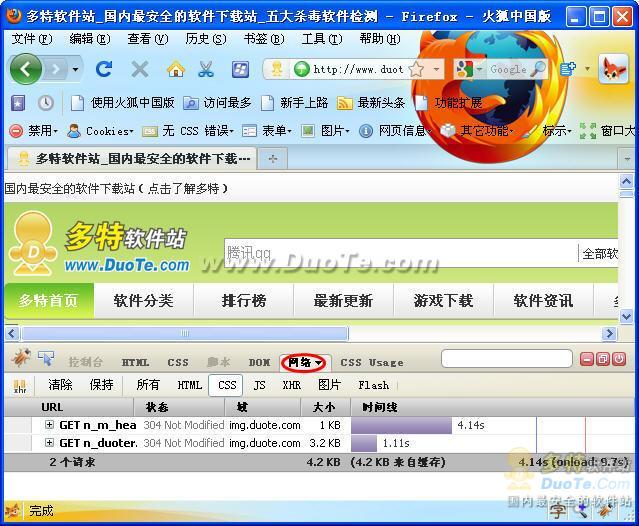Toggle the CSS filter in Net panel
The width and height of the screenshot is (639, 526).
[227, 385]
